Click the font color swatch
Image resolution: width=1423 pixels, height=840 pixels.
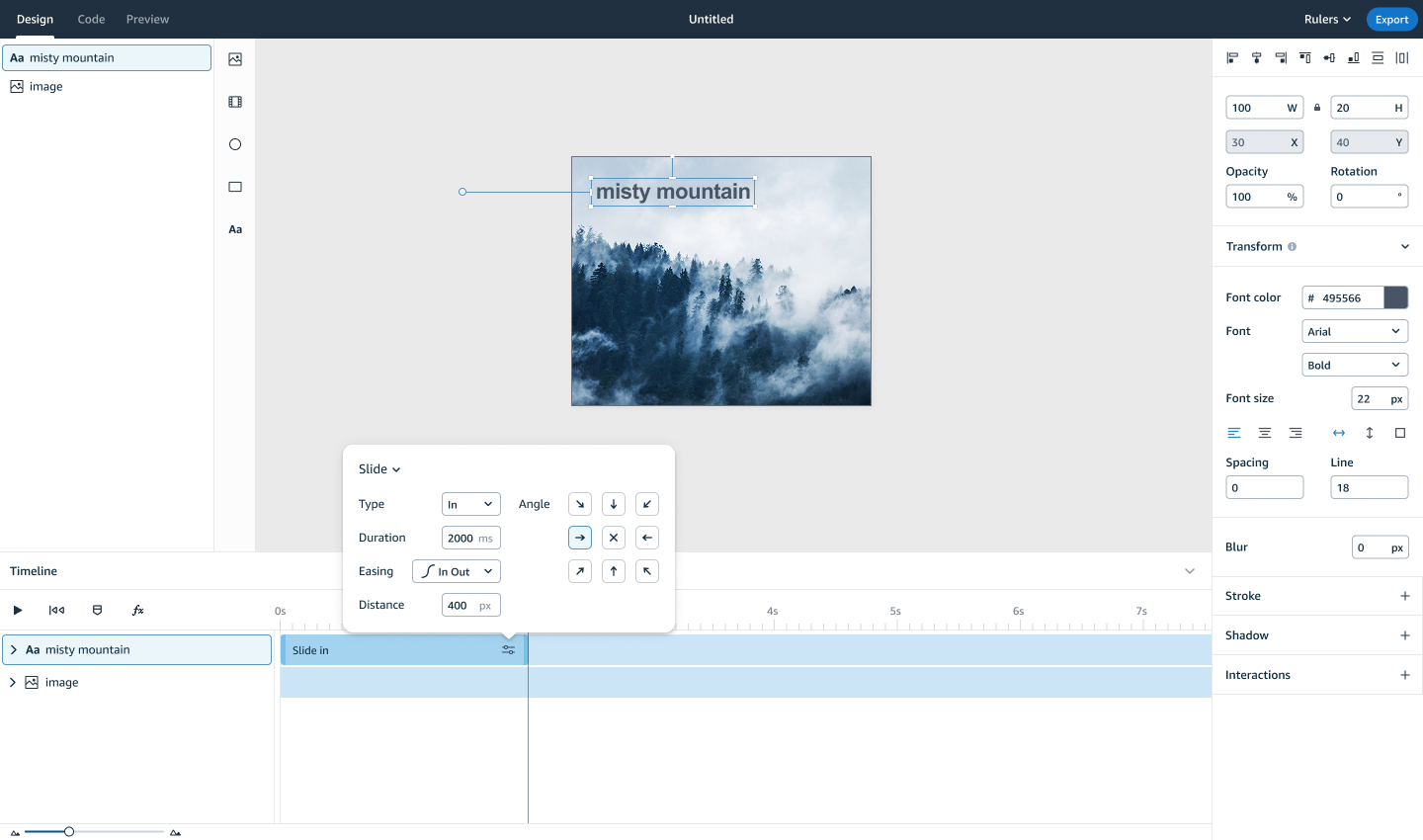coord(1395,297)
